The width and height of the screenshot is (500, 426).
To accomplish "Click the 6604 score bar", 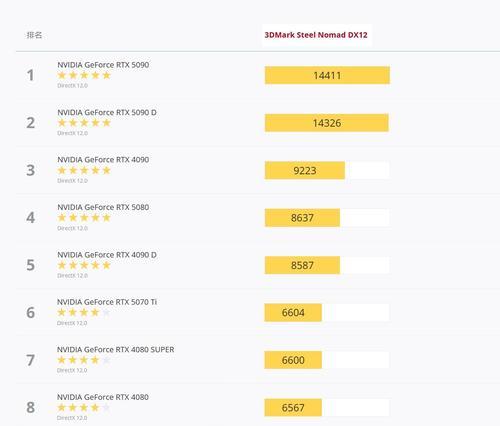I will point(293,313).
